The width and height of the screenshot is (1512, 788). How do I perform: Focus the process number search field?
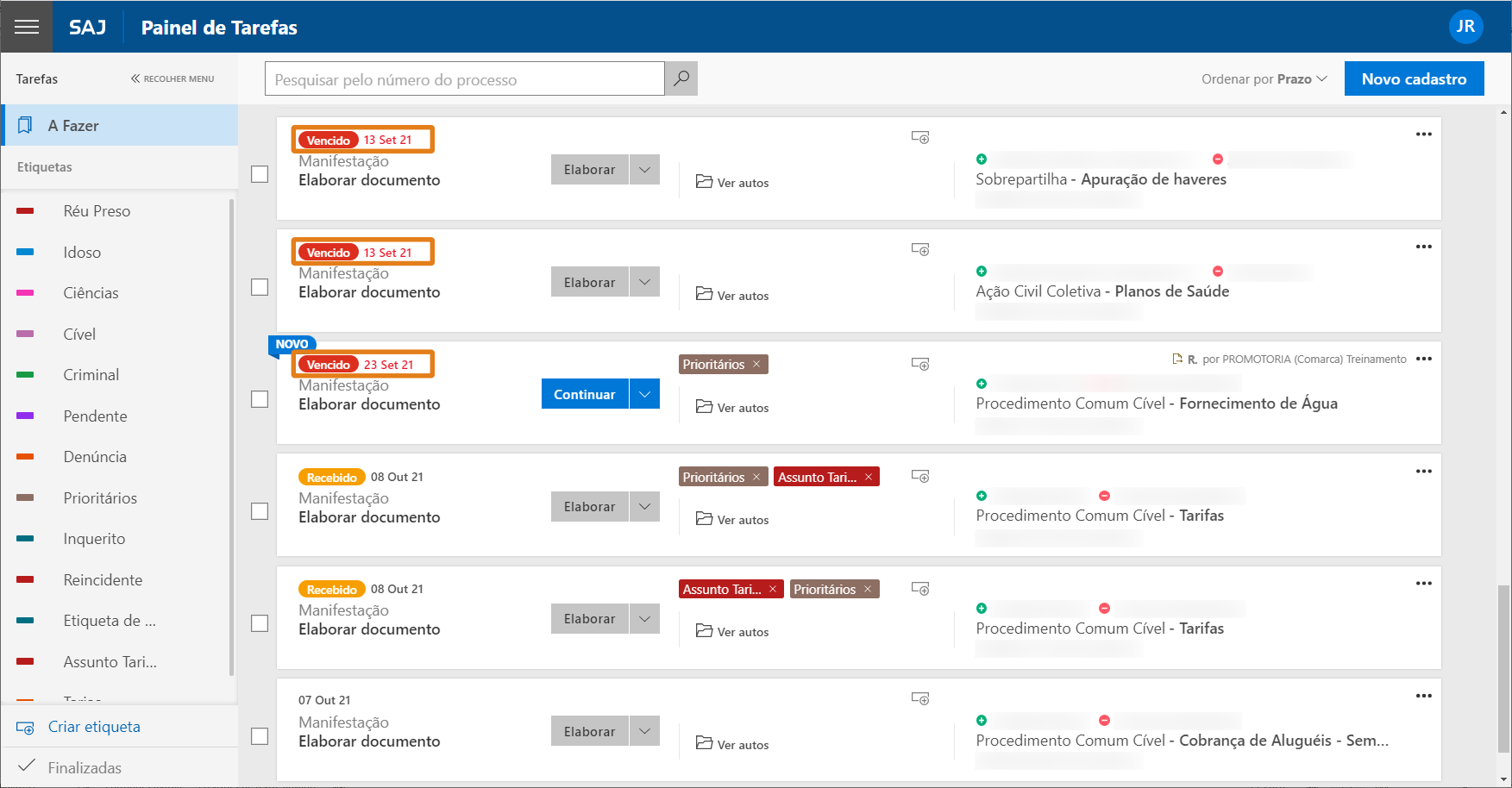pyautogui.click(x=464, y=79)
